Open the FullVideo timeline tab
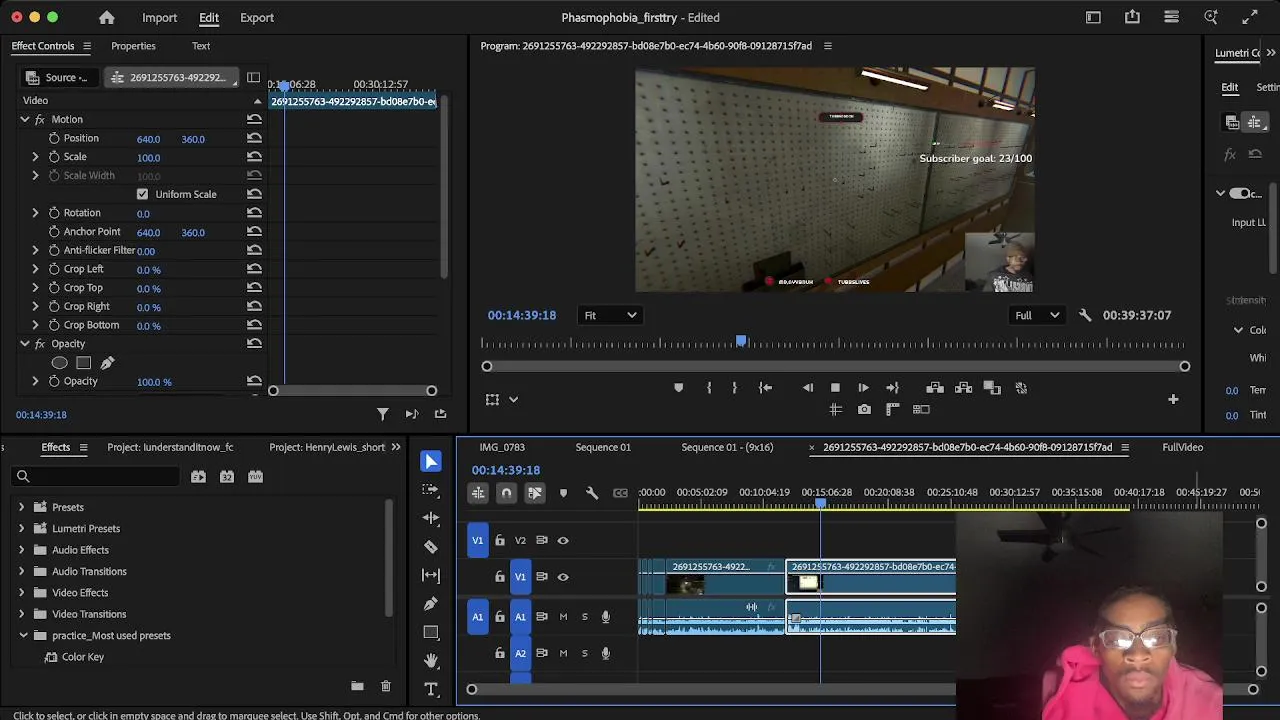Screen dimensions: 1280x720 (x=1183, y=447)
